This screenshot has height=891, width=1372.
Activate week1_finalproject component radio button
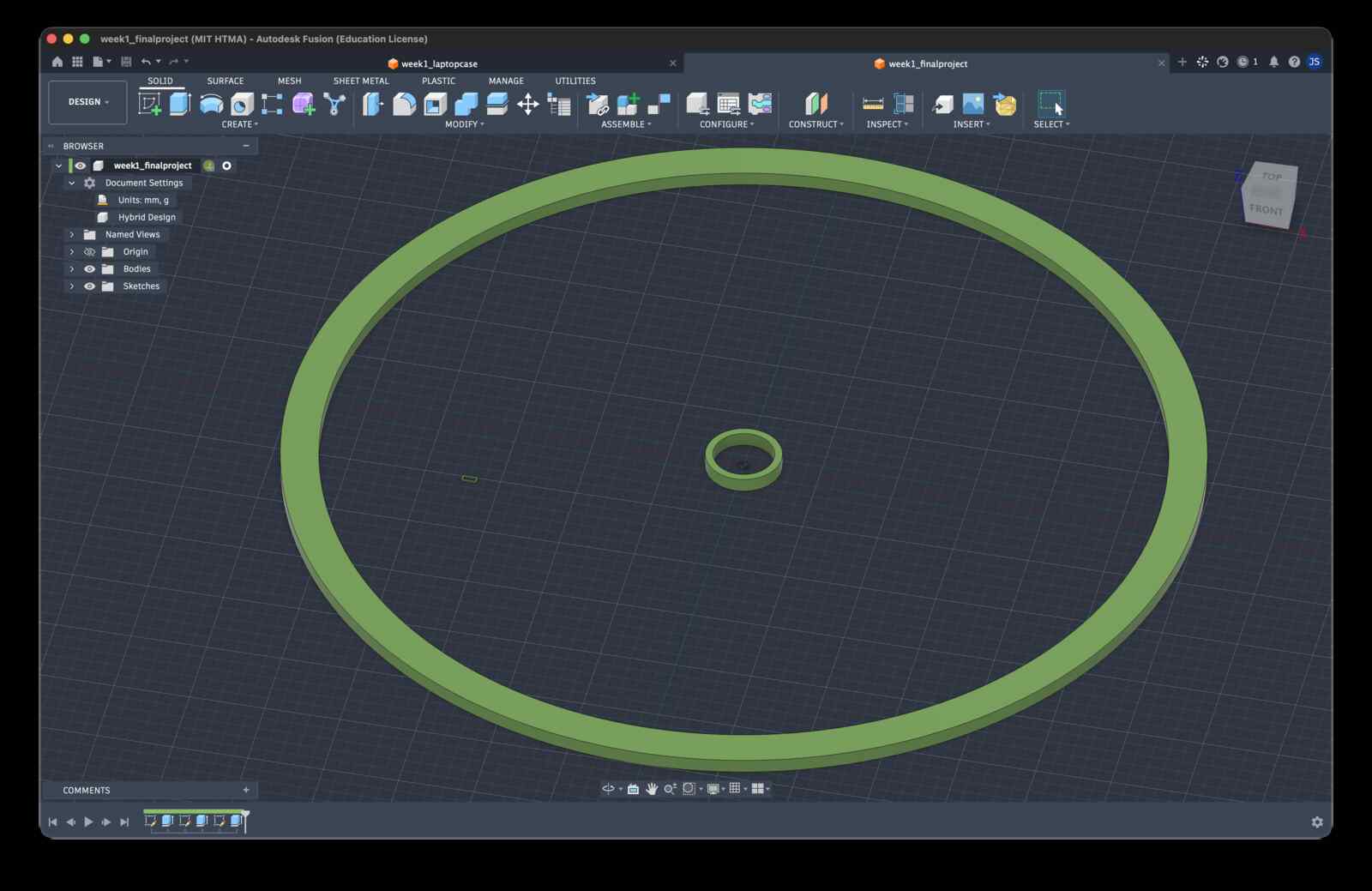pyautogui.click(x=227, y=166)
